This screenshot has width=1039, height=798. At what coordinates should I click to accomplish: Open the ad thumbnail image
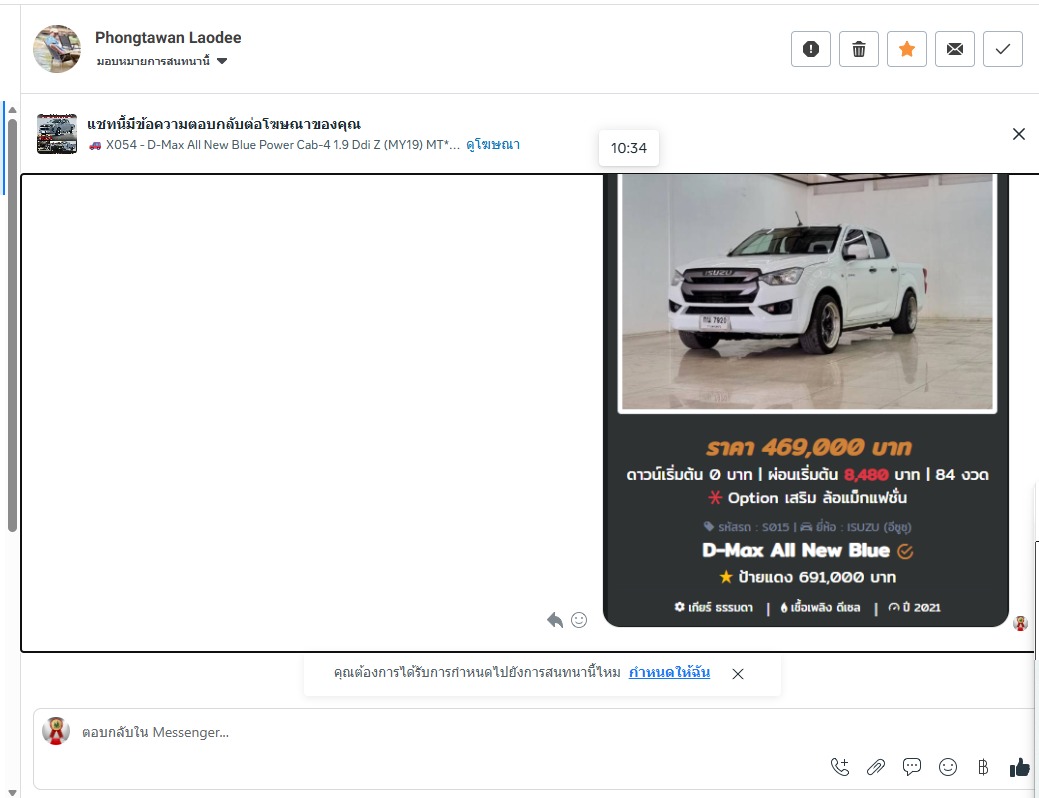tap(57, 134)
